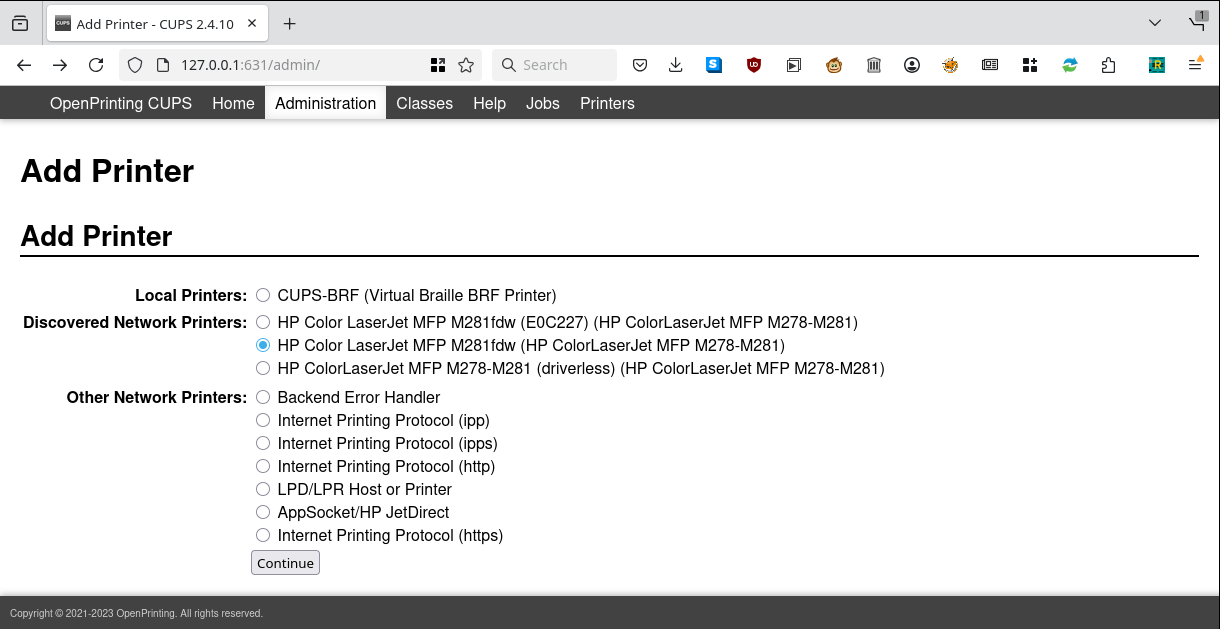Click the Continue button
This screenshot has width=1220, height=629.
coord(285,563)
